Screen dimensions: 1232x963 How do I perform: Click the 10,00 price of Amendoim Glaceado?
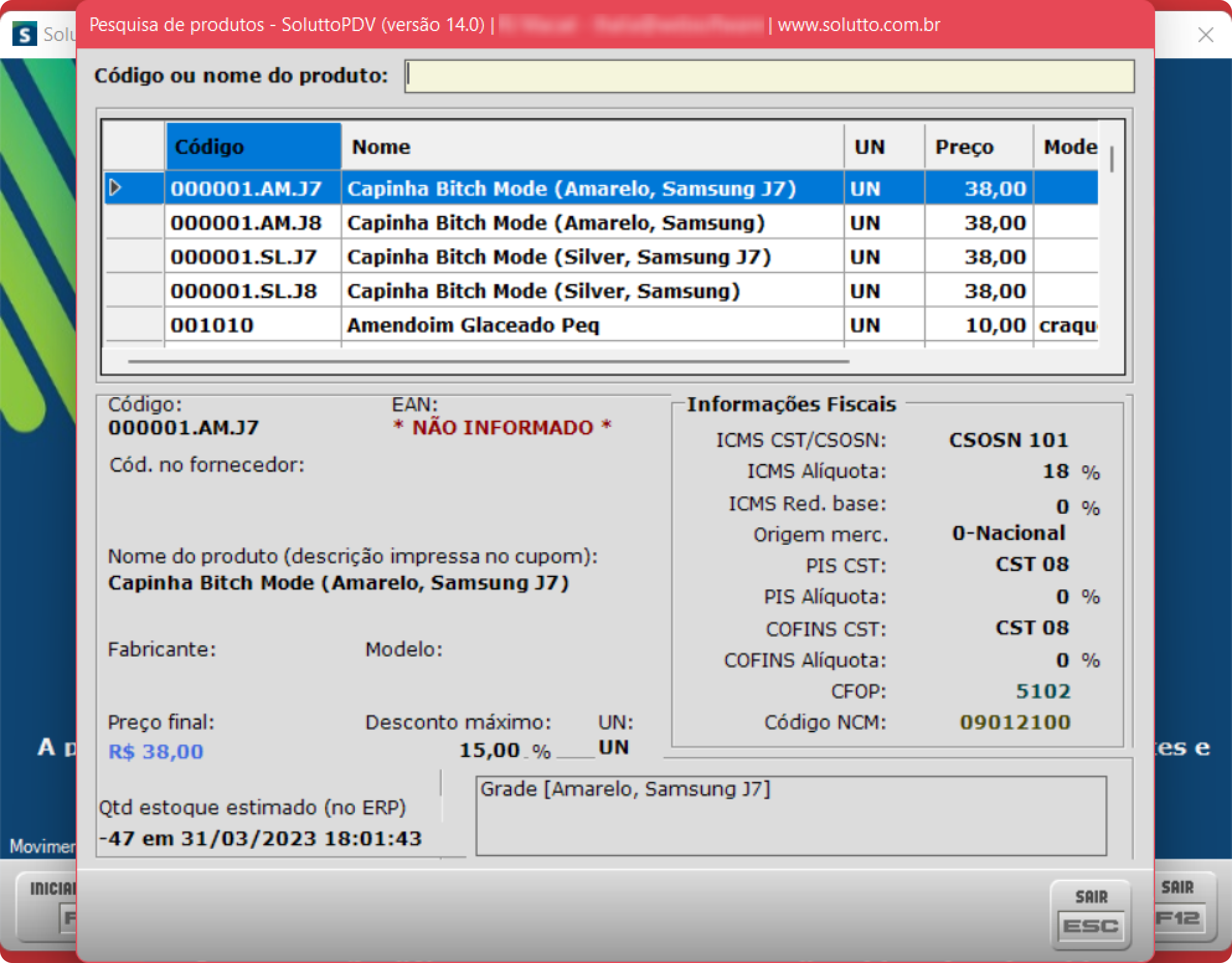pyautogui.click(x=979, y=325)
